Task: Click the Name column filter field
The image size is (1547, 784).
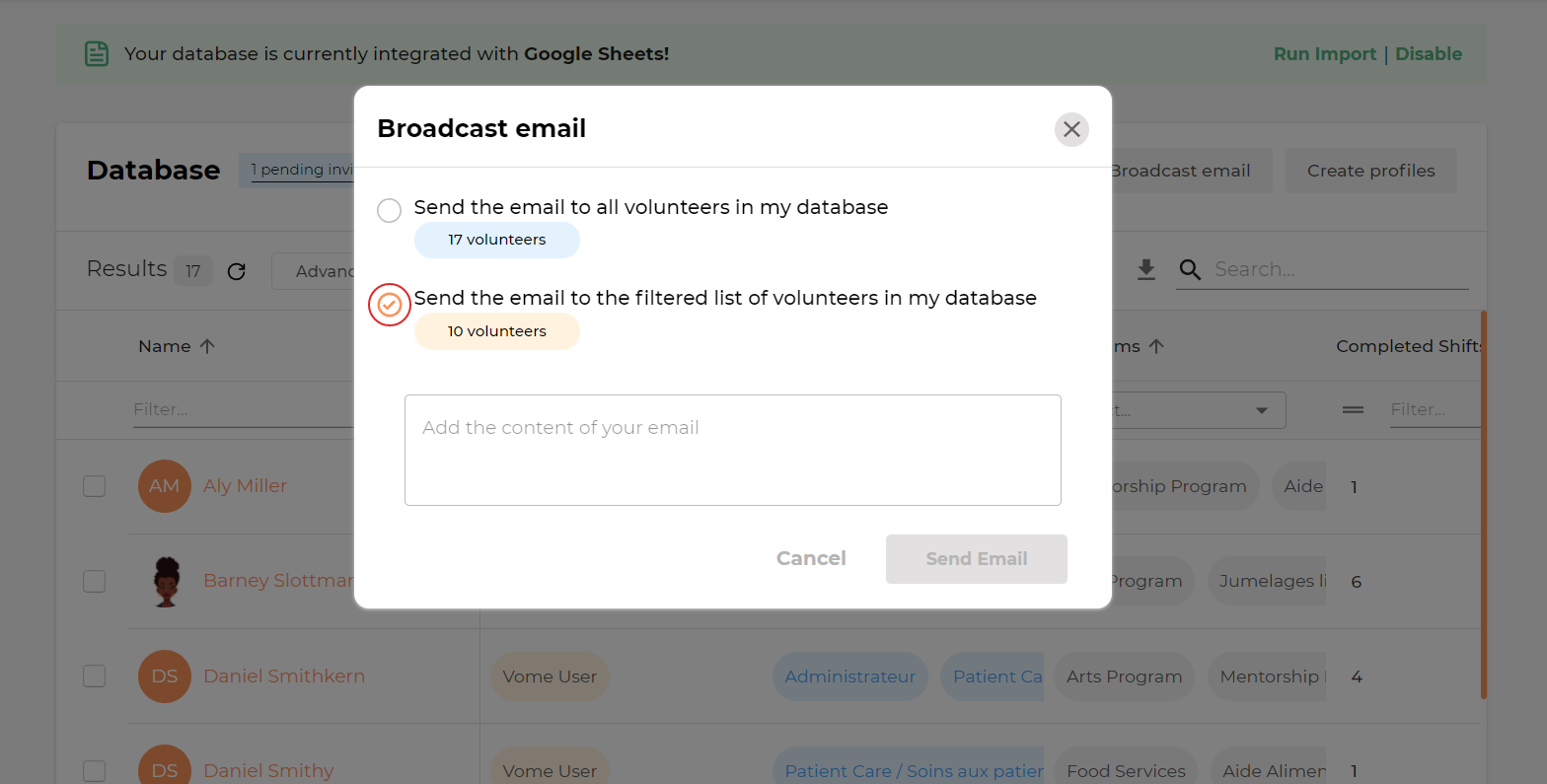Action: 243,409
